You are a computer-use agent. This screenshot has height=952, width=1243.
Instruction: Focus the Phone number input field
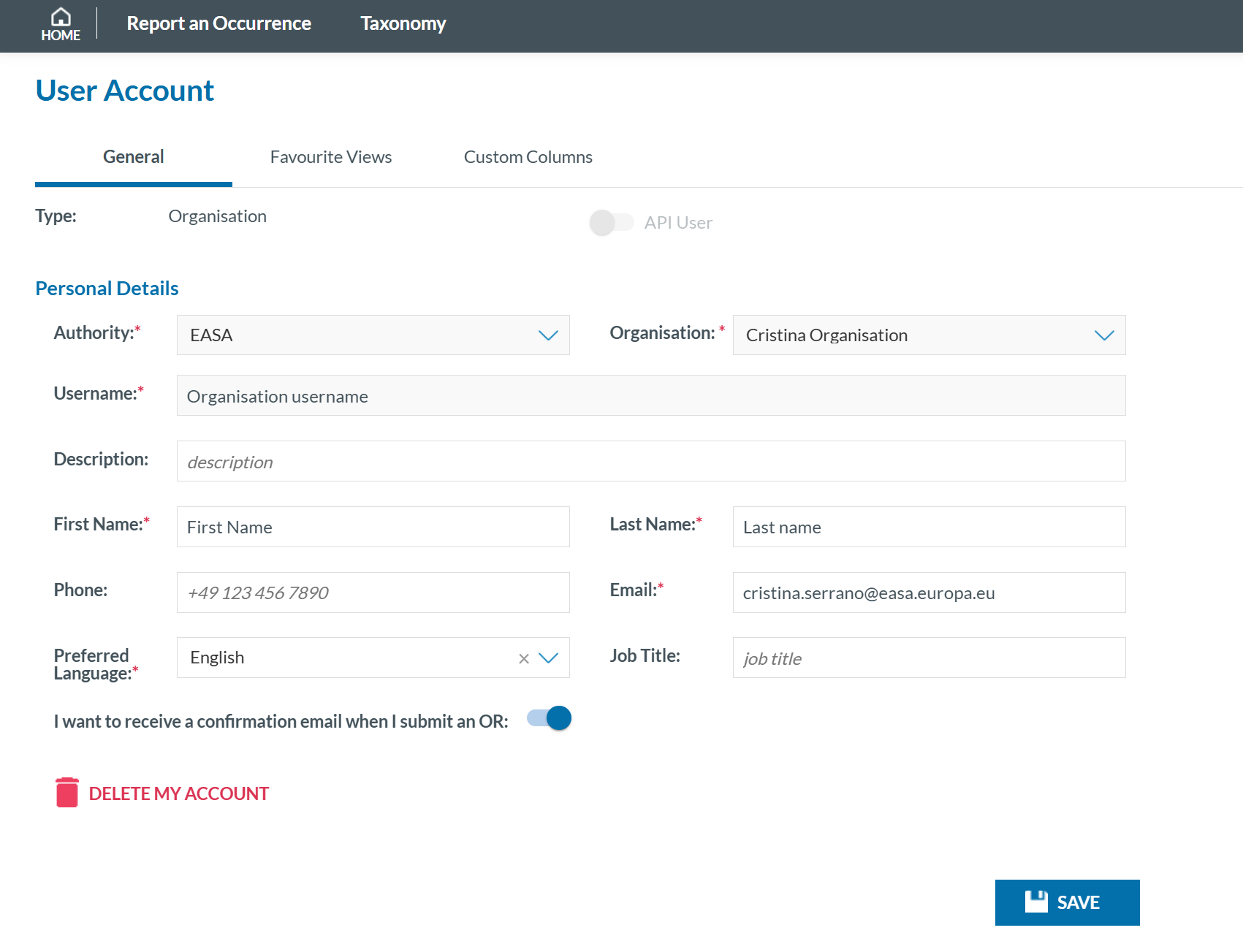[x=373, y=593]
